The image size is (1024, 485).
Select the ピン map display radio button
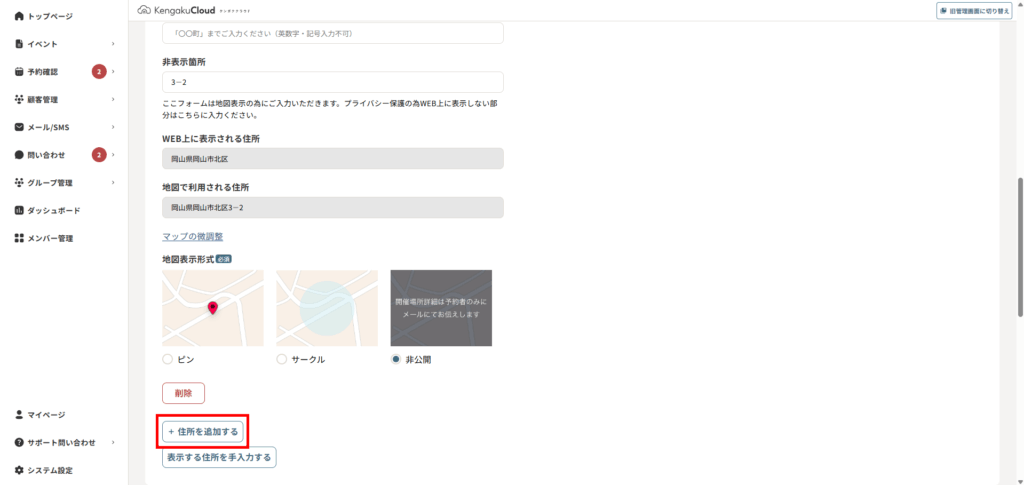click(x=168, y=359)
